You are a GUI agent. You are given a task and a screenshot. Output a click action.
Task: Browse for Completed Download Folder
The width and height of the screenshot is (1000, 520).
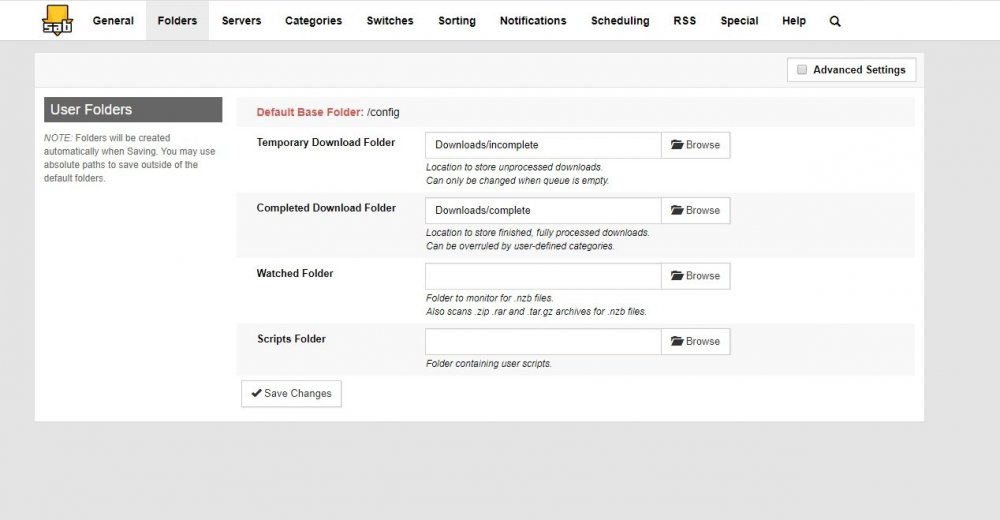tap(695, 211)
